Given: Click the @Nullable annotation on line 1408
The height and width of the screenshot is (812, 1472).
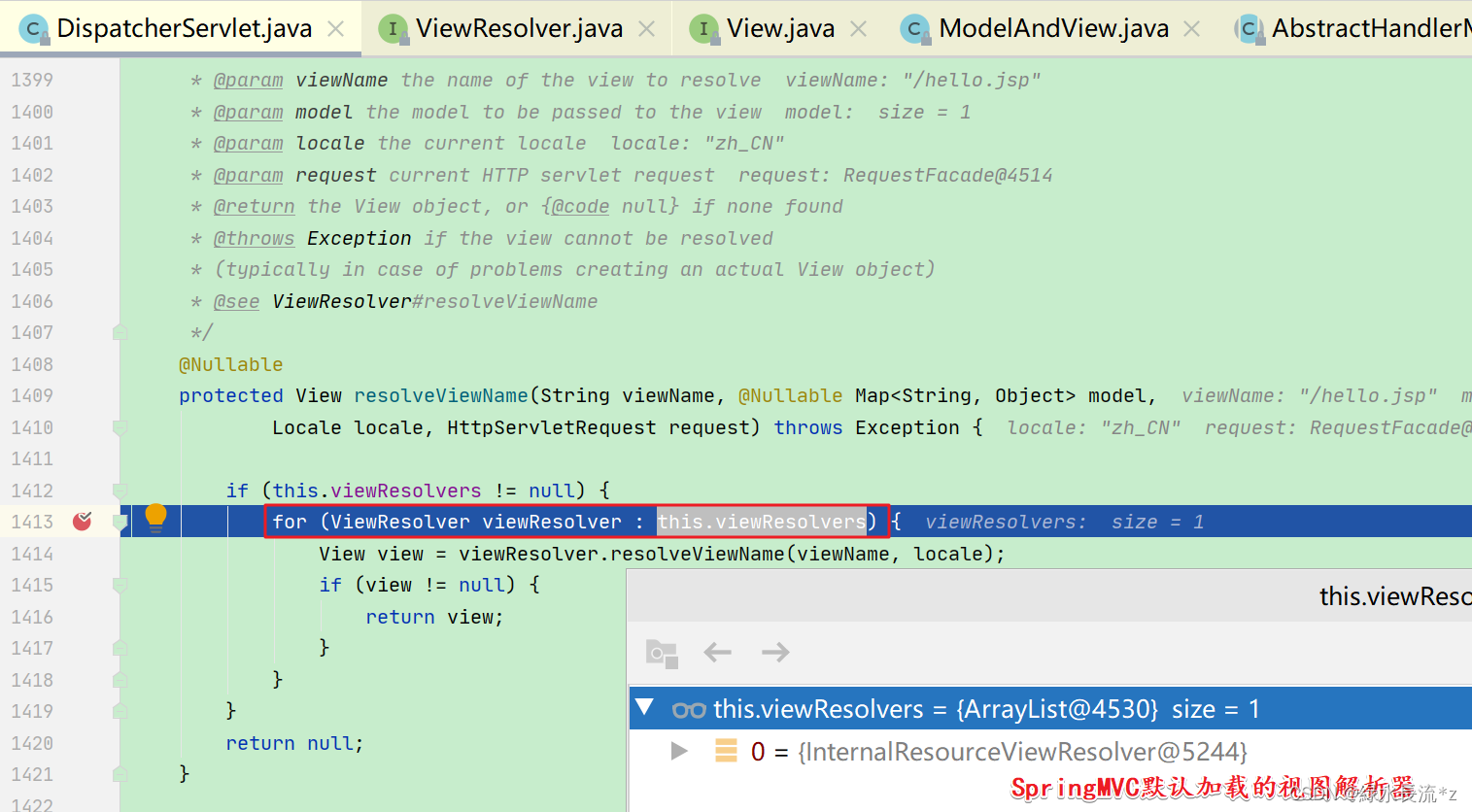Looking at the screenshot, I should 231,364.
